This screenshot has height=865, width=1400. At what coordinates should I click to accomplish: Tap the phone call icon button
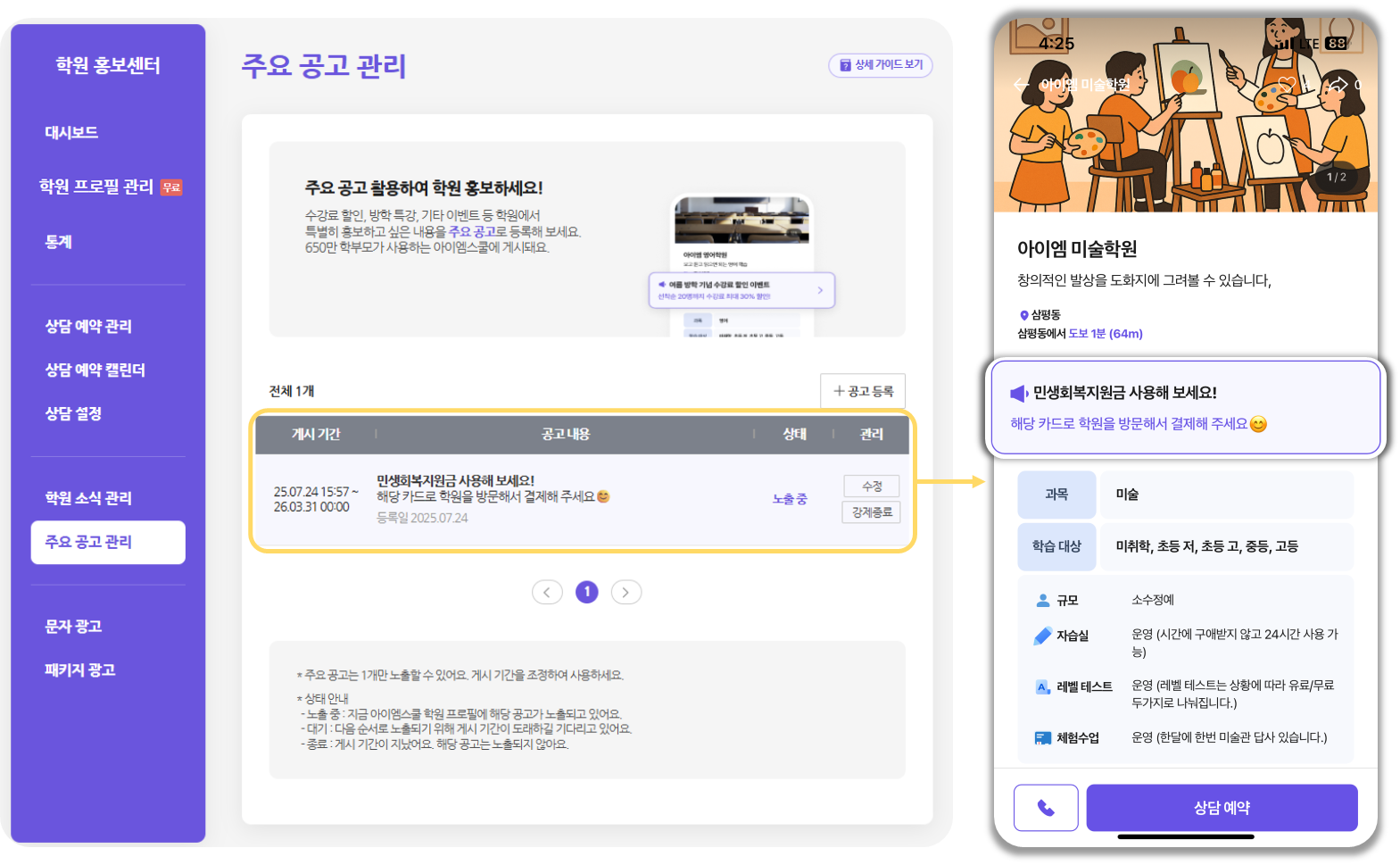1046,808
